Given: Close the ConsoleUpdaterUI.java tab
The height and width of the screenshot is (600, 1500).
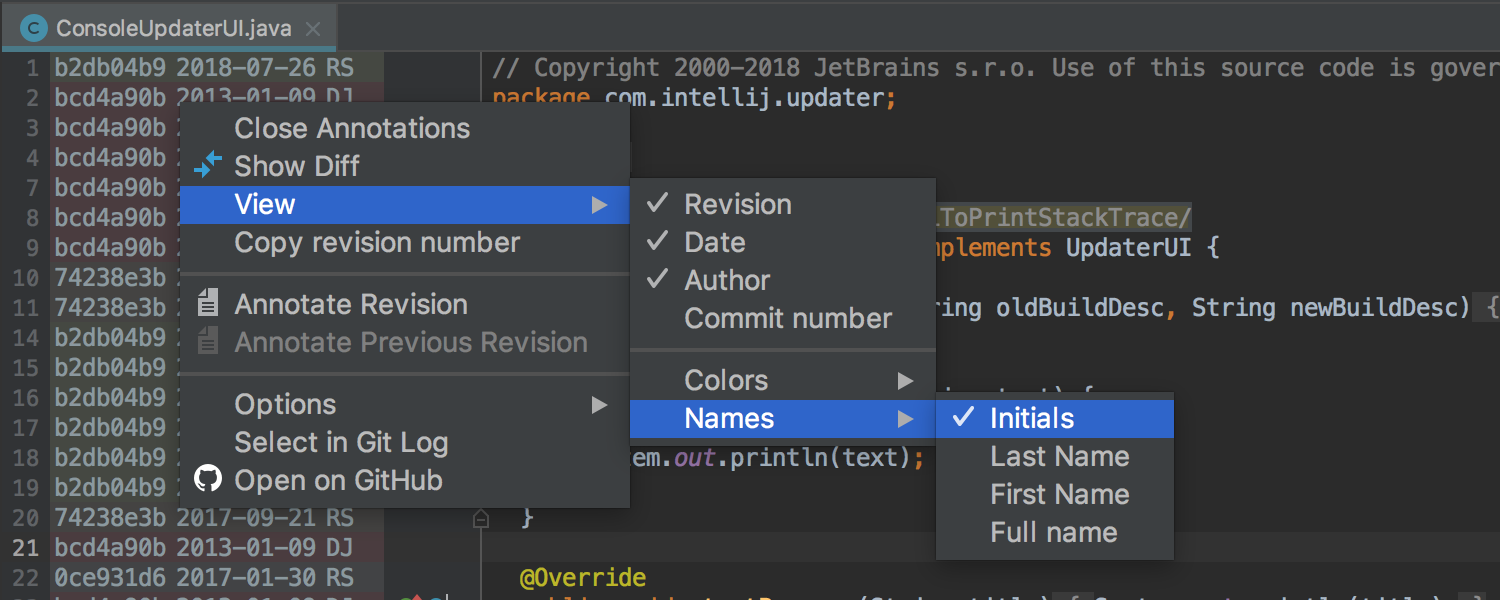Looking at the screenshot, I should [313, 28].
